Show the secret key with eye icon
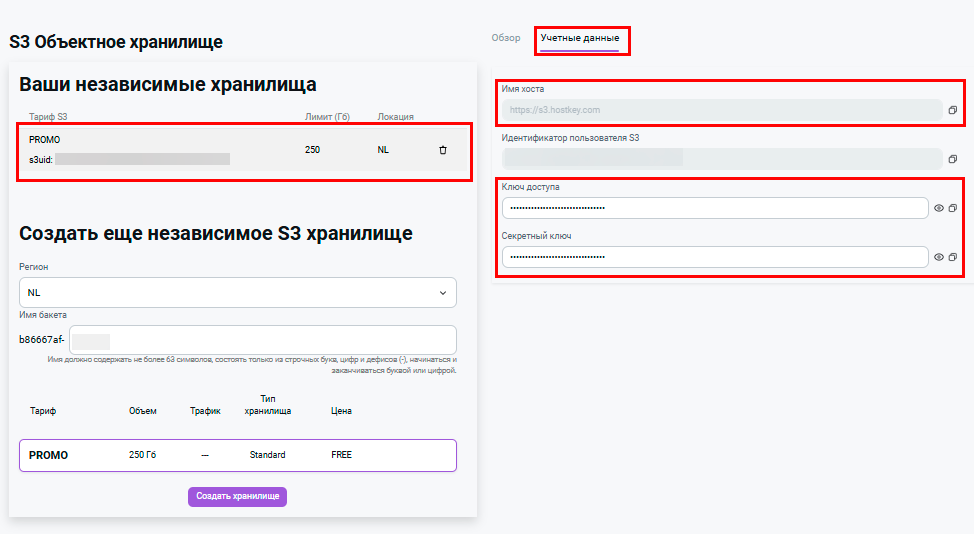Viewport: 974px width, 534px height. 939,257
